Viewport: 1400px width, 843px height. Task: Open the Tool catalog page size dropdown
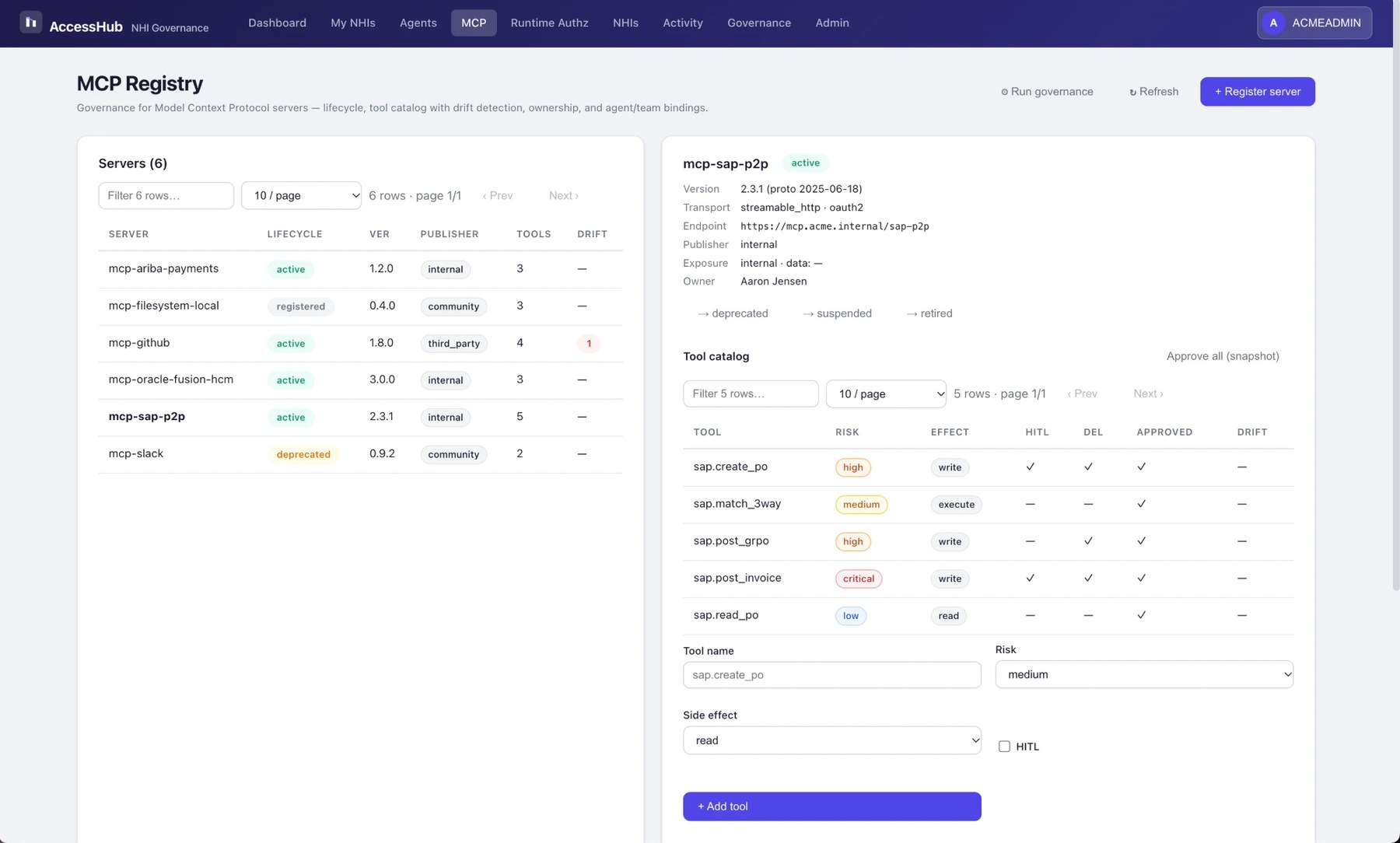pos(886,394)
